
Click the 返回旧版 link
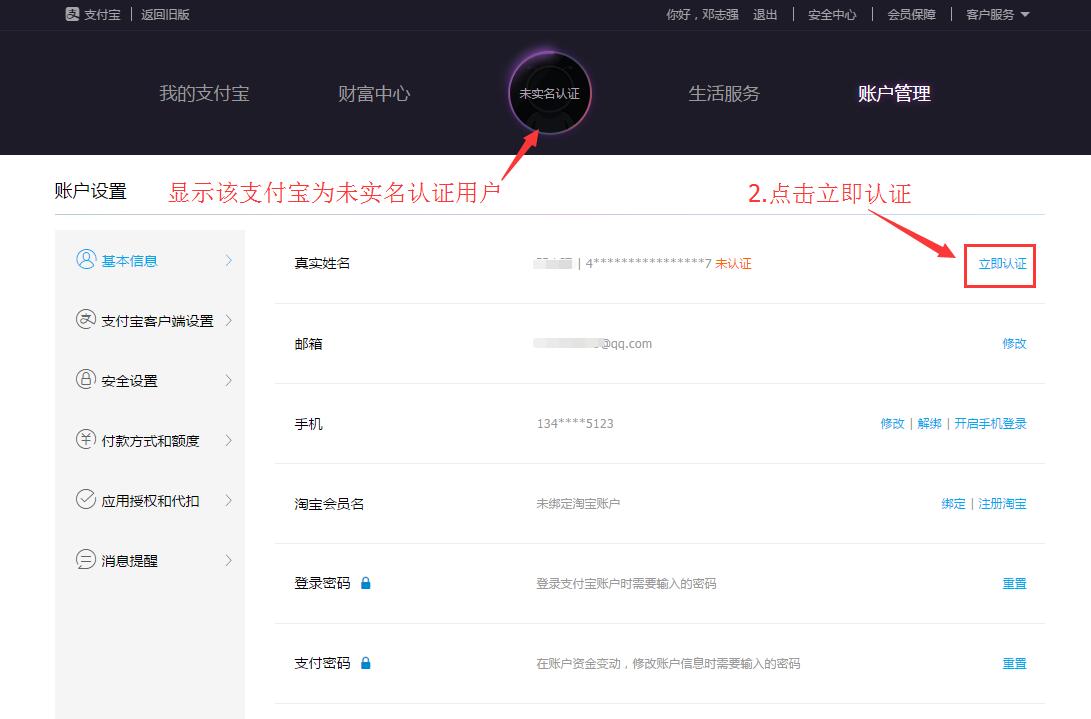[x=165, y=15]
